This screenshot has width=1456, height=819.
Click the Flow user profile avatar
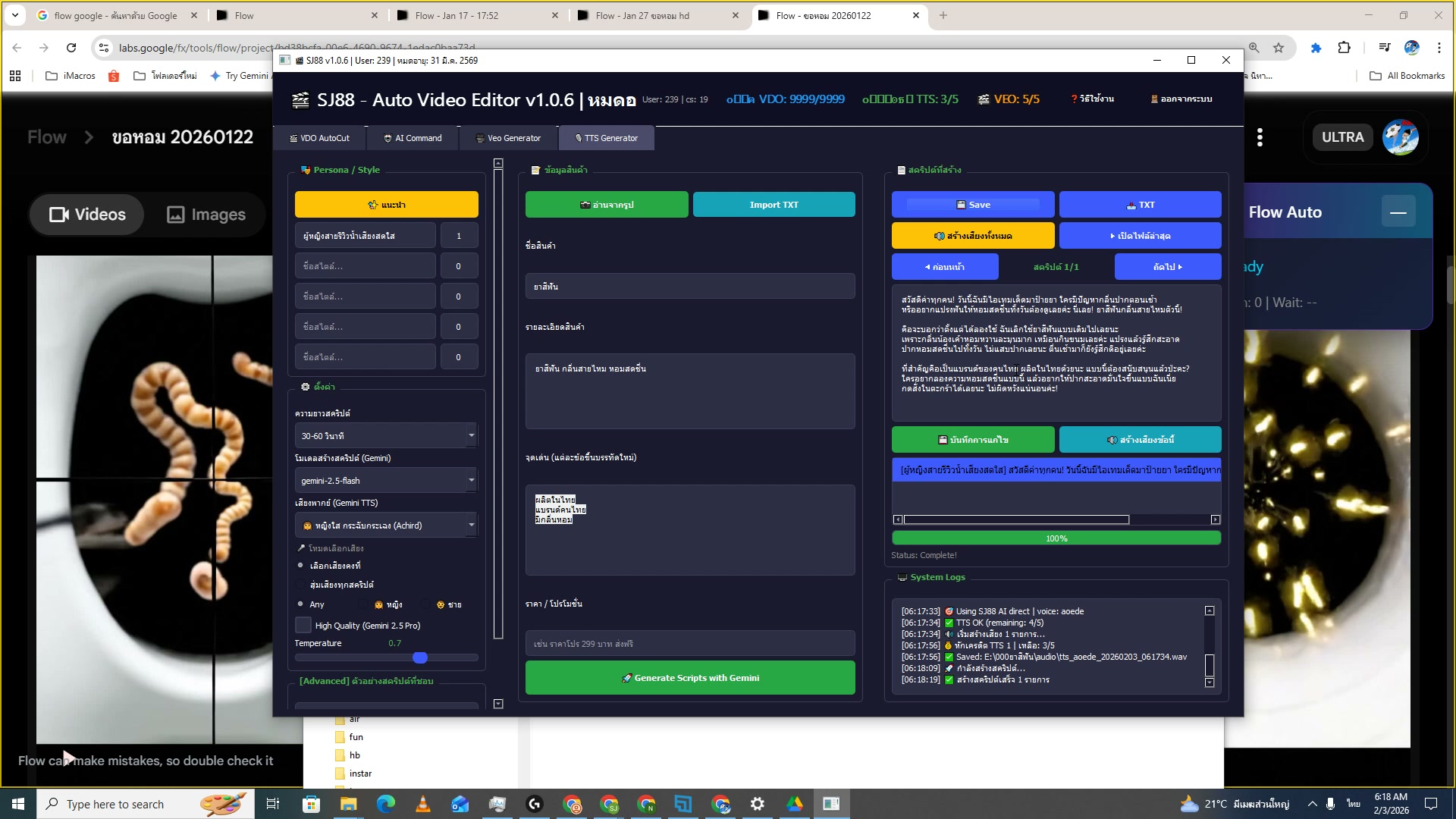pyautogui.click(x=1400, y=137)
